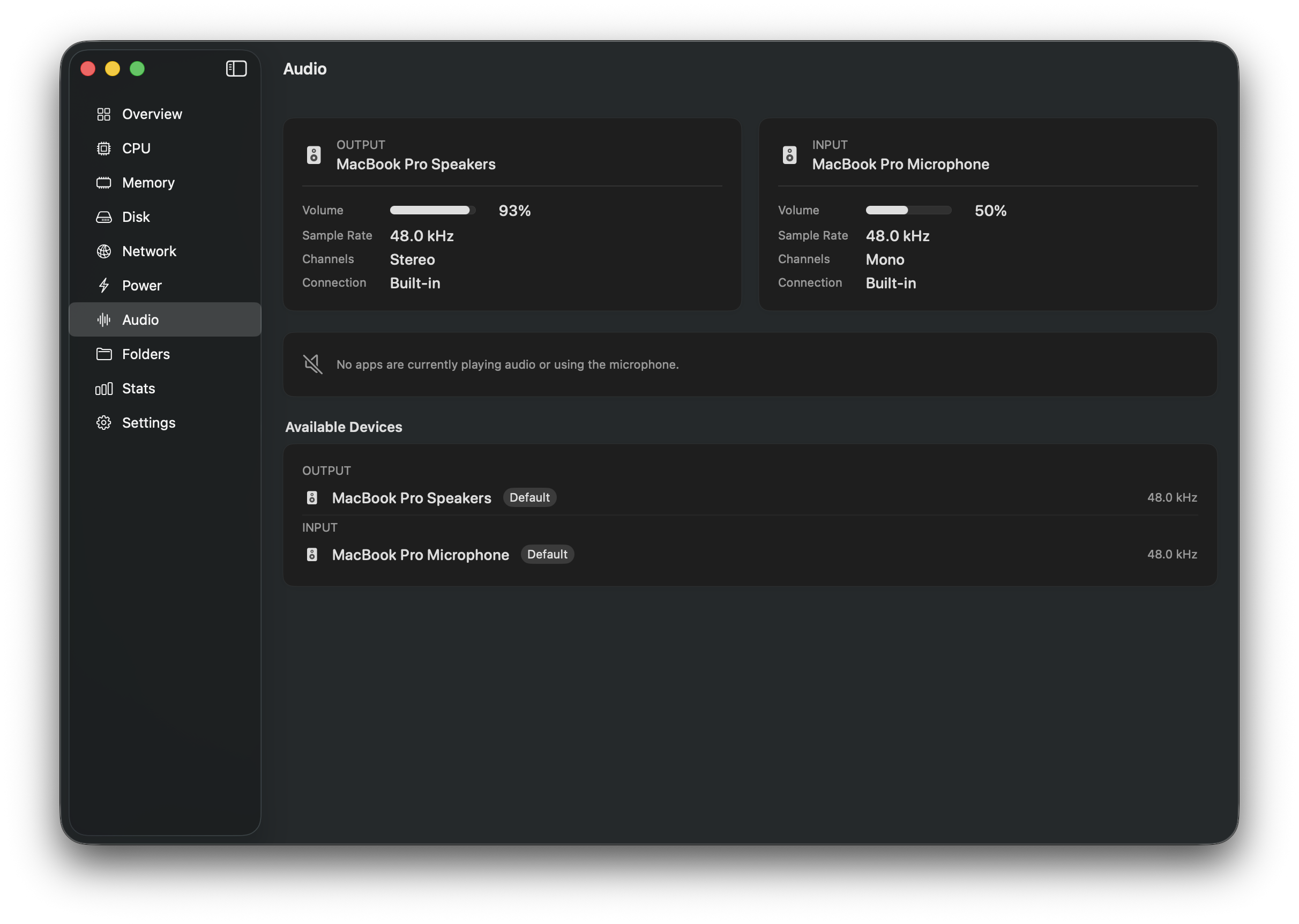Open the Settings section

coord(165,423)
